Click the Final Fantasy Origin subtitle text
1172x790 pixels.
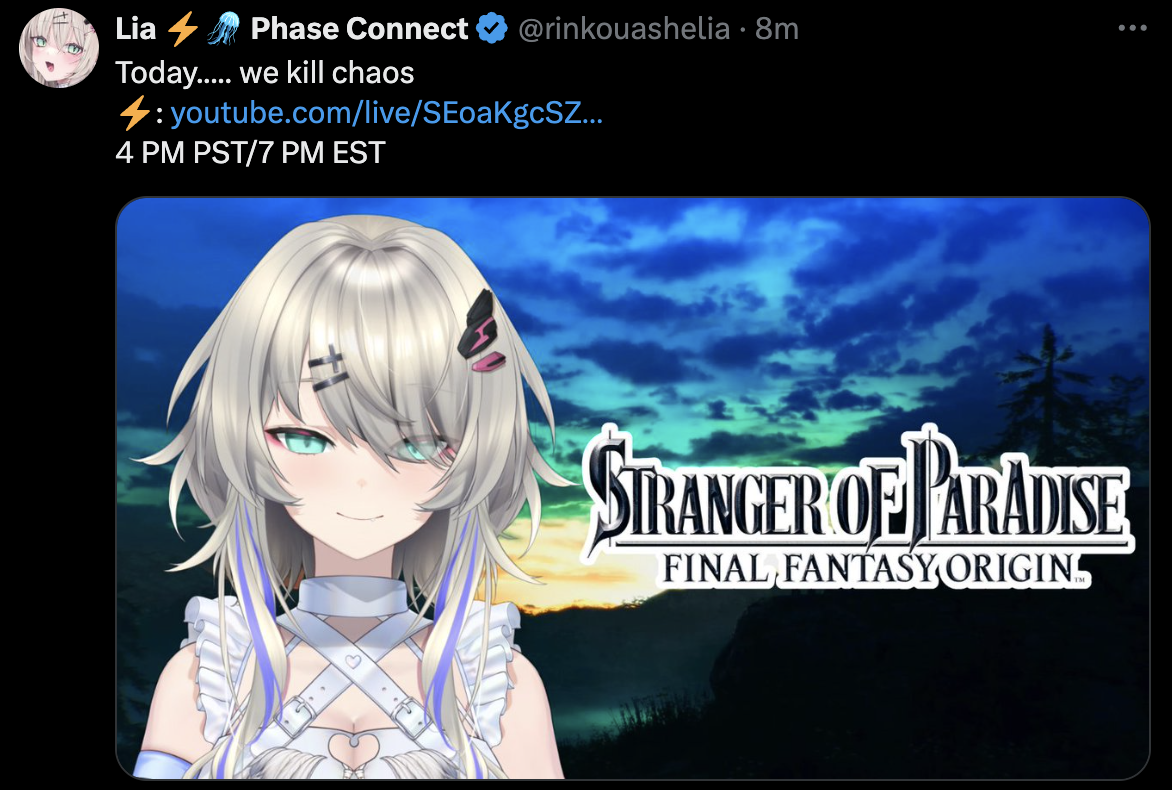873,570
